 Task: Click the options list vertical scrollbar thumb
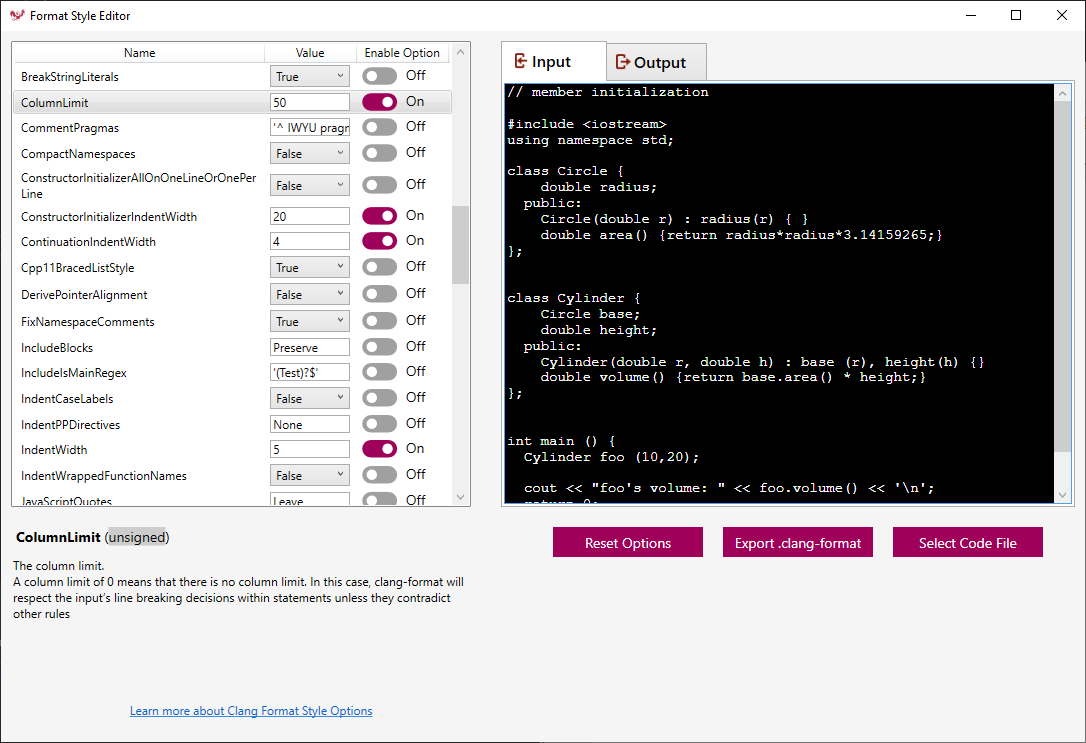pyautogui.click(x=460, y=244)
